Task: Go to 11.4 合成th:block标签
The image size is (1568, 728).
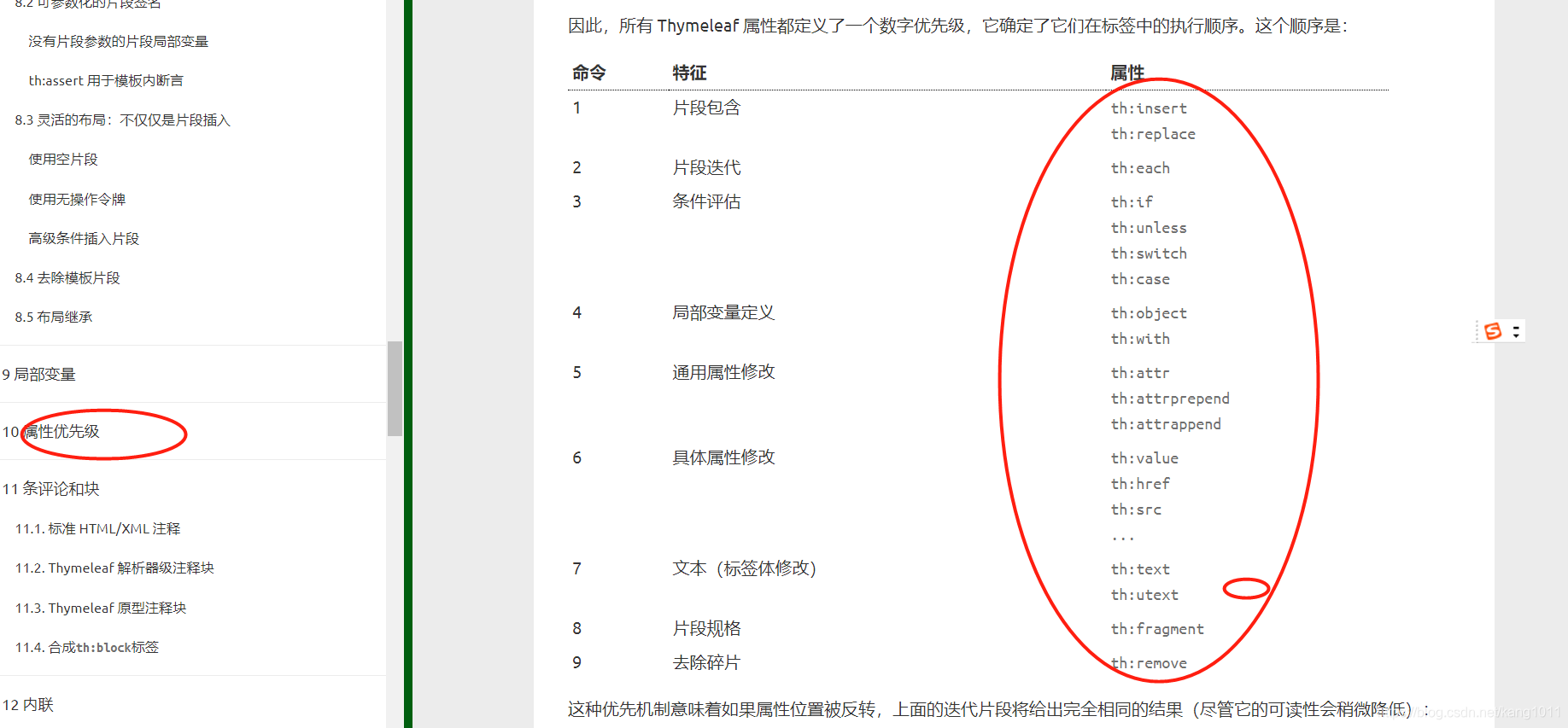Action: (x=87, y=647)
